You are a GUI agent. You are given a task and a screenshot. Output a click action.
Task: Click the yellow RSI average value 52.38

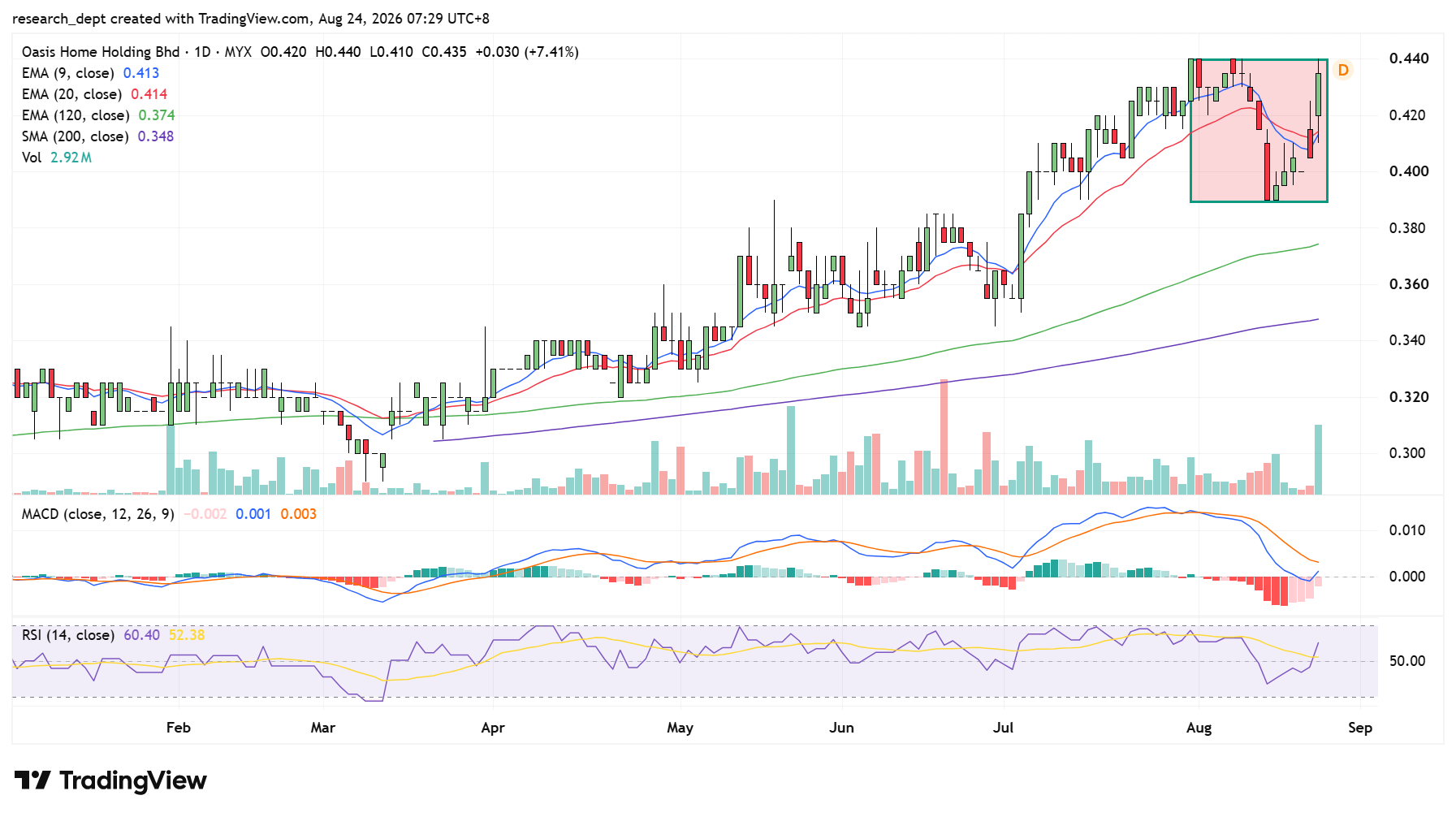tap(187, 635)
